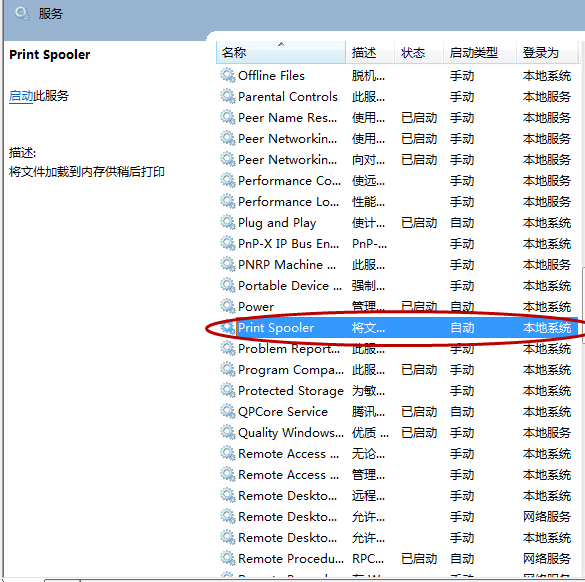Screen dimensions: 585x582
Task: Click the 登录为 column header
Action: click(x=547, y=53)
